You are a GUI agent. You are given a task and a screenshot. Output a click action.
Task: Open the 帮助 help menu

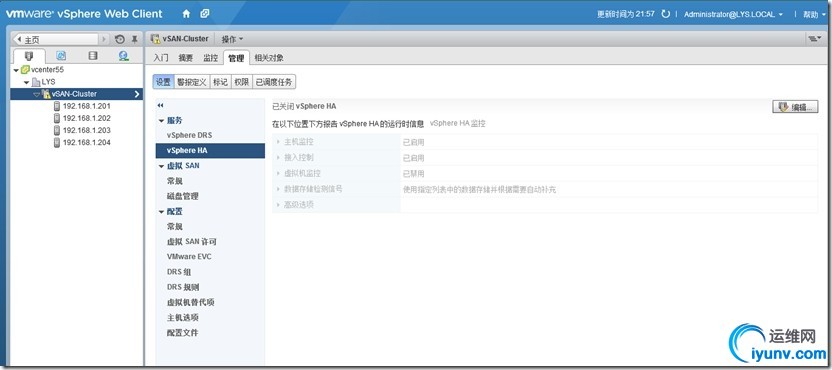click(x=814, y=14)
